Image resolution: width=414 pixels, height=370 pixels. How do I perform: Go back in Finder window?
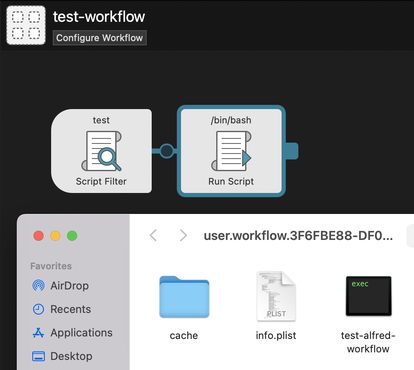[x=153, y=235]
